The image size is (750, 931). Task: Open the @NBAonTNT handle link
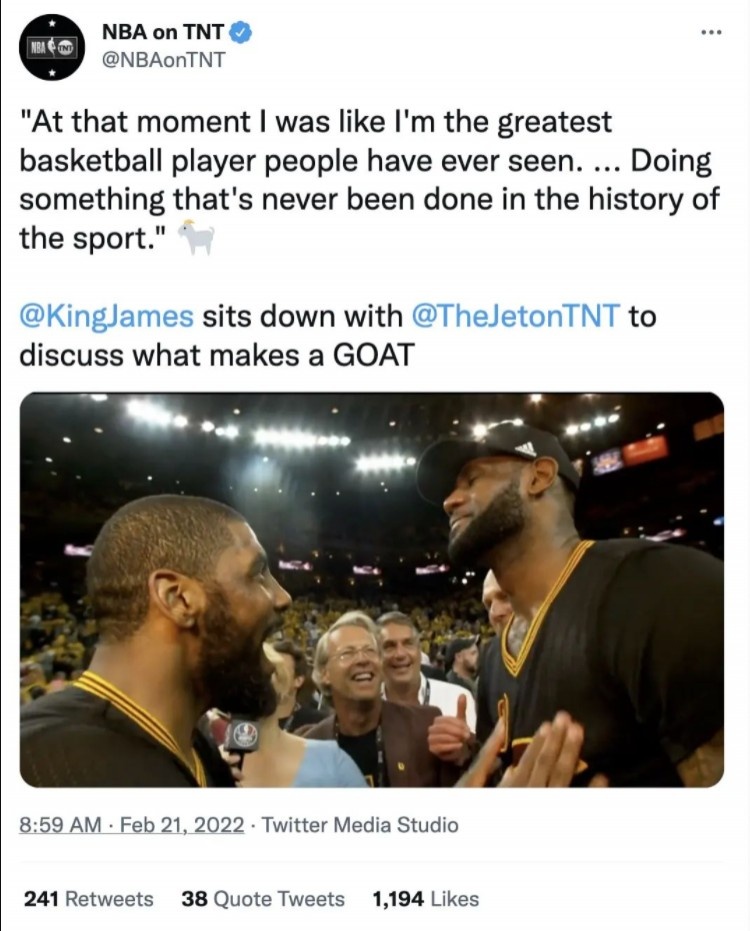[x=164, y=59]
